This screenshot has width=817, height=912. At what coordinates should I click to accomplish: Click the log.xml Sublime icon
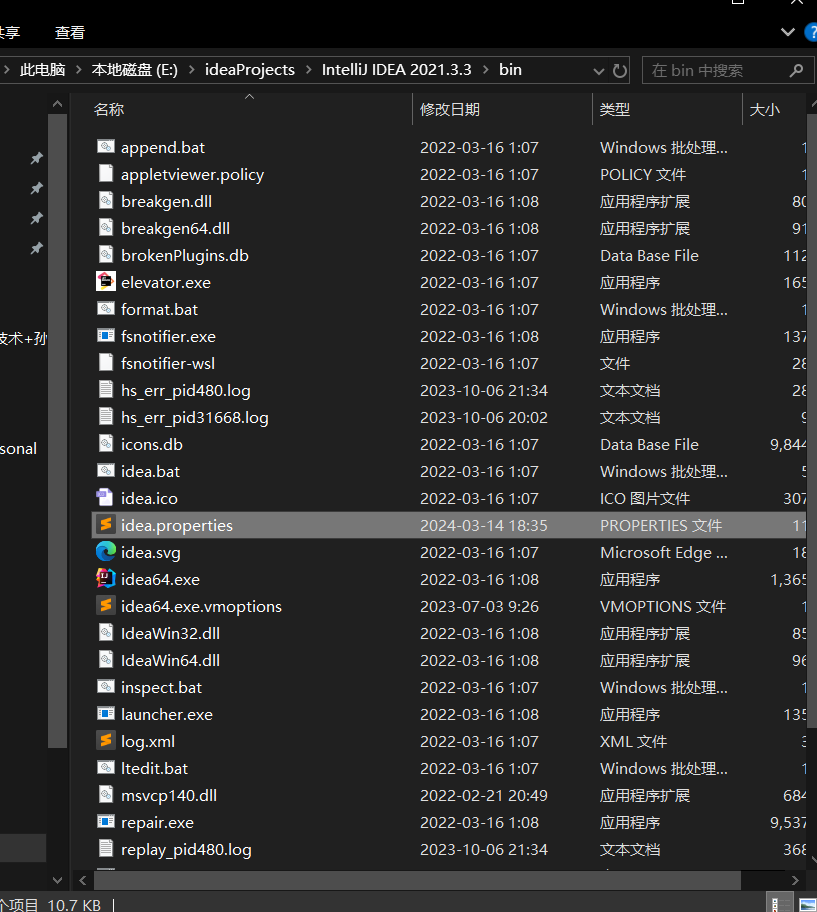[105, 740]
